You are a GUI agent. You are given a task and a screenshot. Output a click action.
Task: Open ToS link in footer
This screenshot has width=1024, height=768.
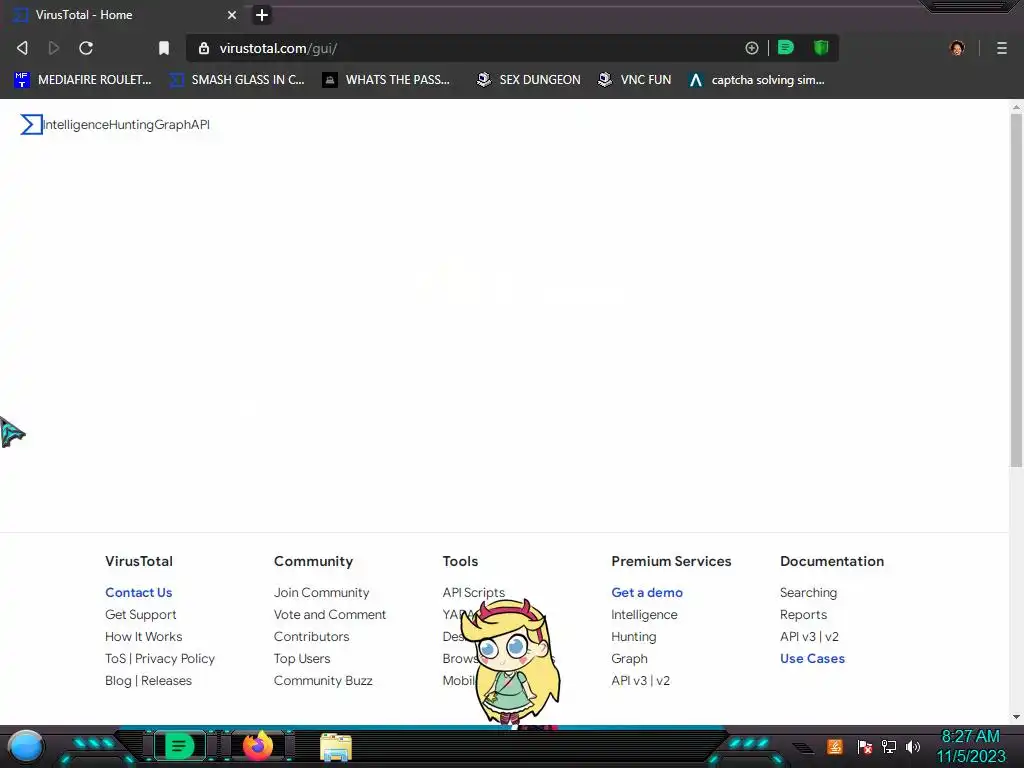click(x=116, y=658)
